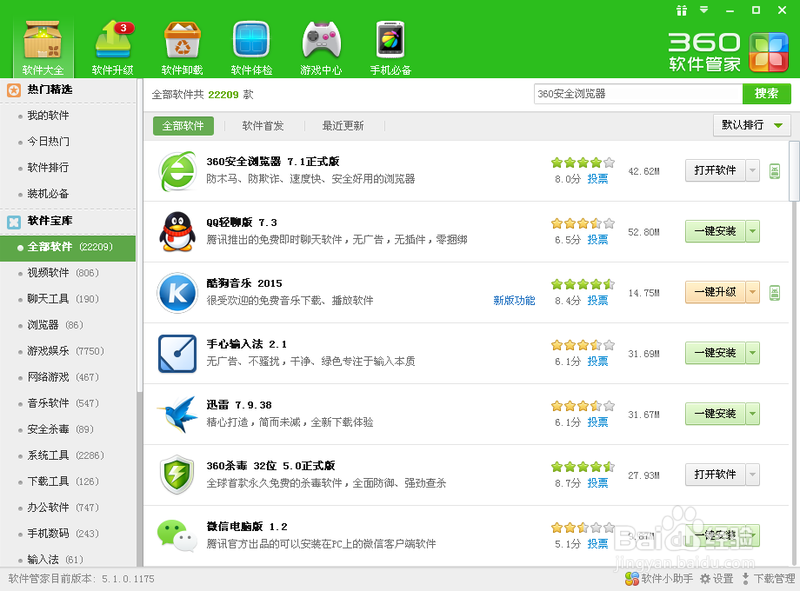Screen dimensions: 800x591
Task: Click star rating of 酷狗音乐 2015
Action: pyautogui.click(x=583, y=284)
